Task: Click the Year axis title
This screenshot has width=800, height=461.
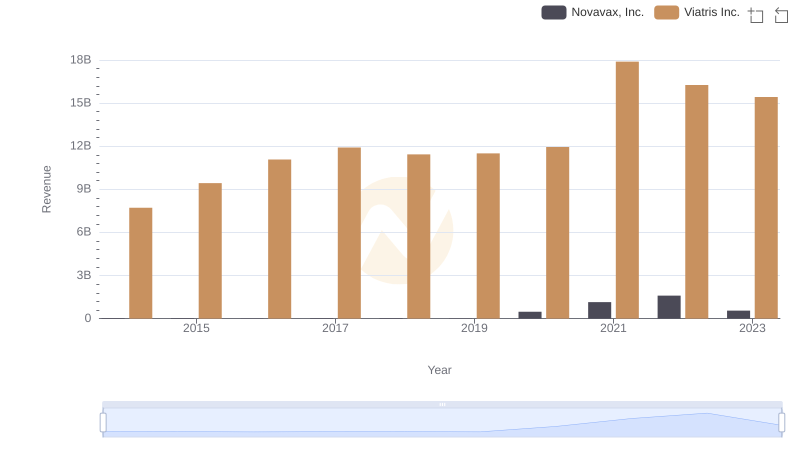Action: [439, 370]
